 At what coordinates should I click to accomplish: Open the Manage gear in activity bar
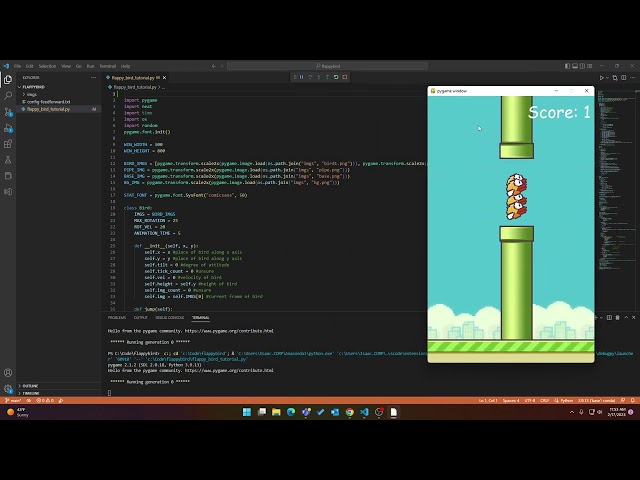[8, 389]
